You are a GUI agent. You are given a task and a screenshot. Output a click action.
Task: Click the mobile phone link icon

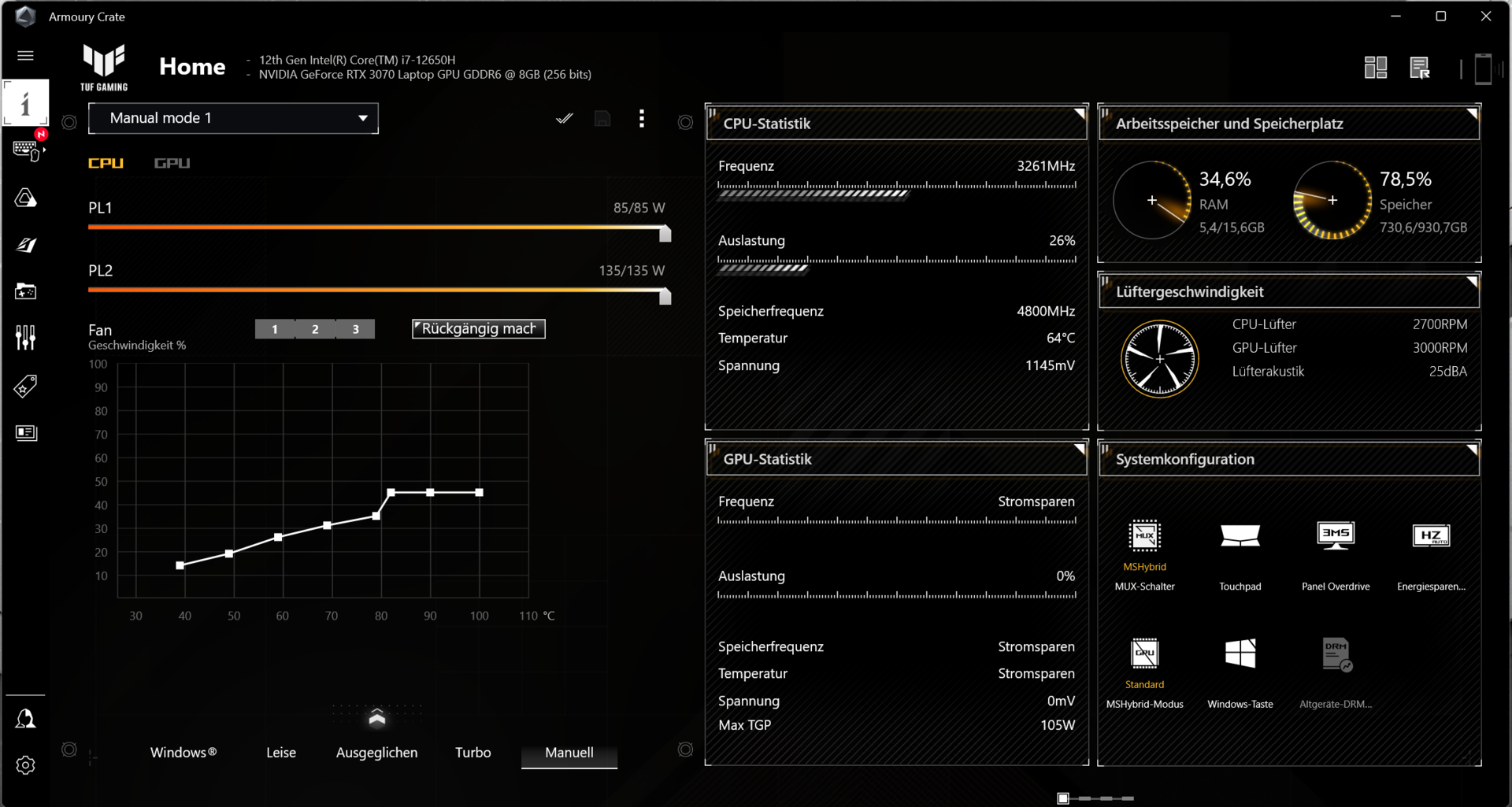click(1483, 68)
